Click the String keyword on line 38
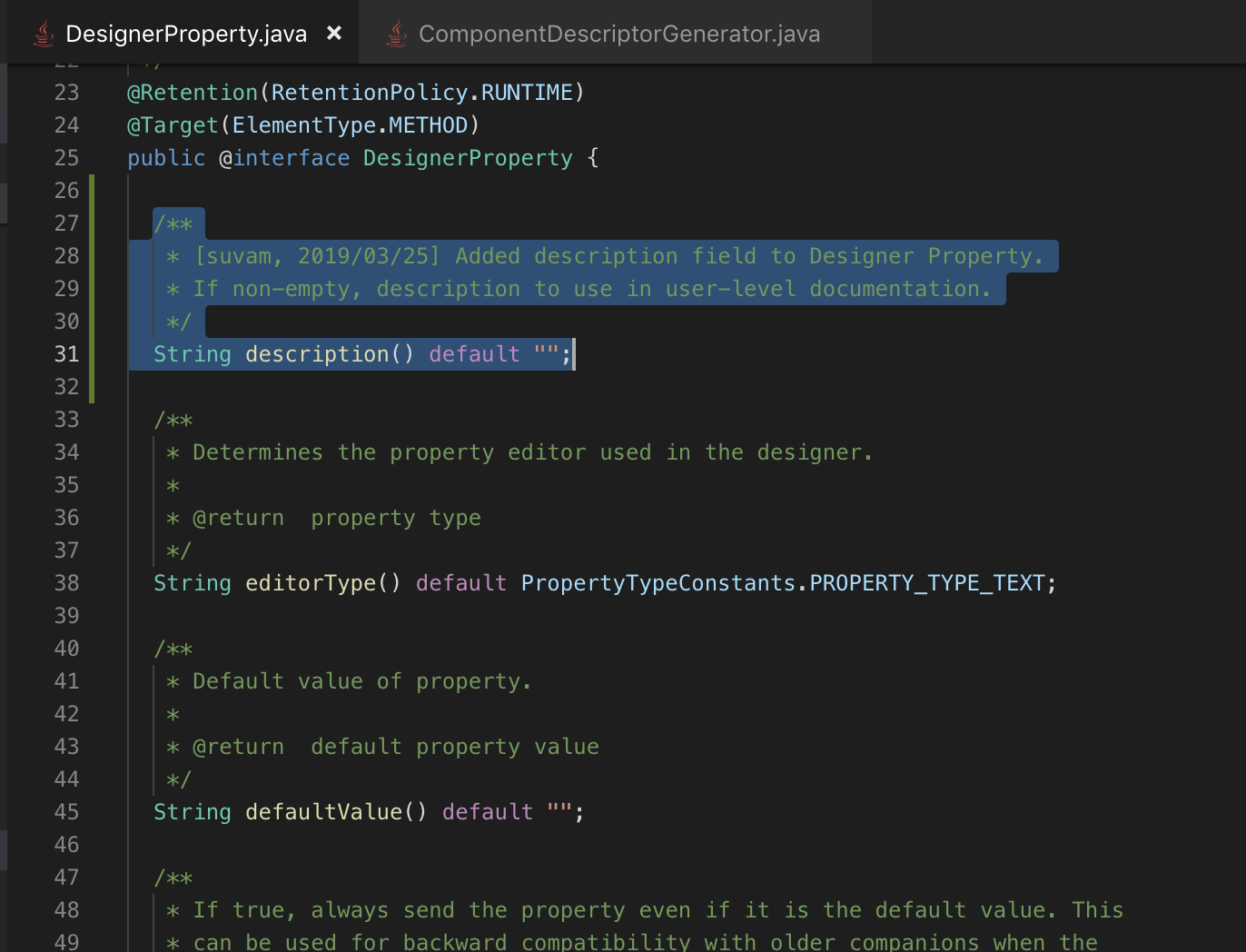Viewport: 1246px width, 952px height. pyautogui.click(x=191, y=582)
